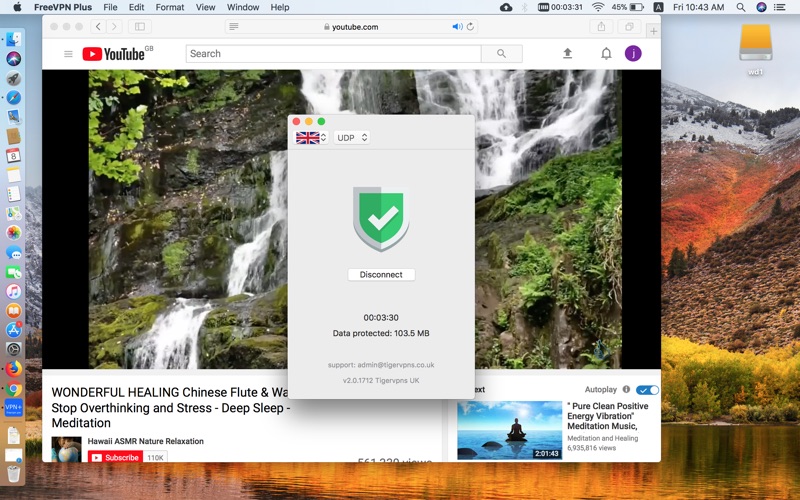The width and height of the screenshot is (800, 500).
Task: Open the YouTube upload video icon
Action: pos(567,54)
